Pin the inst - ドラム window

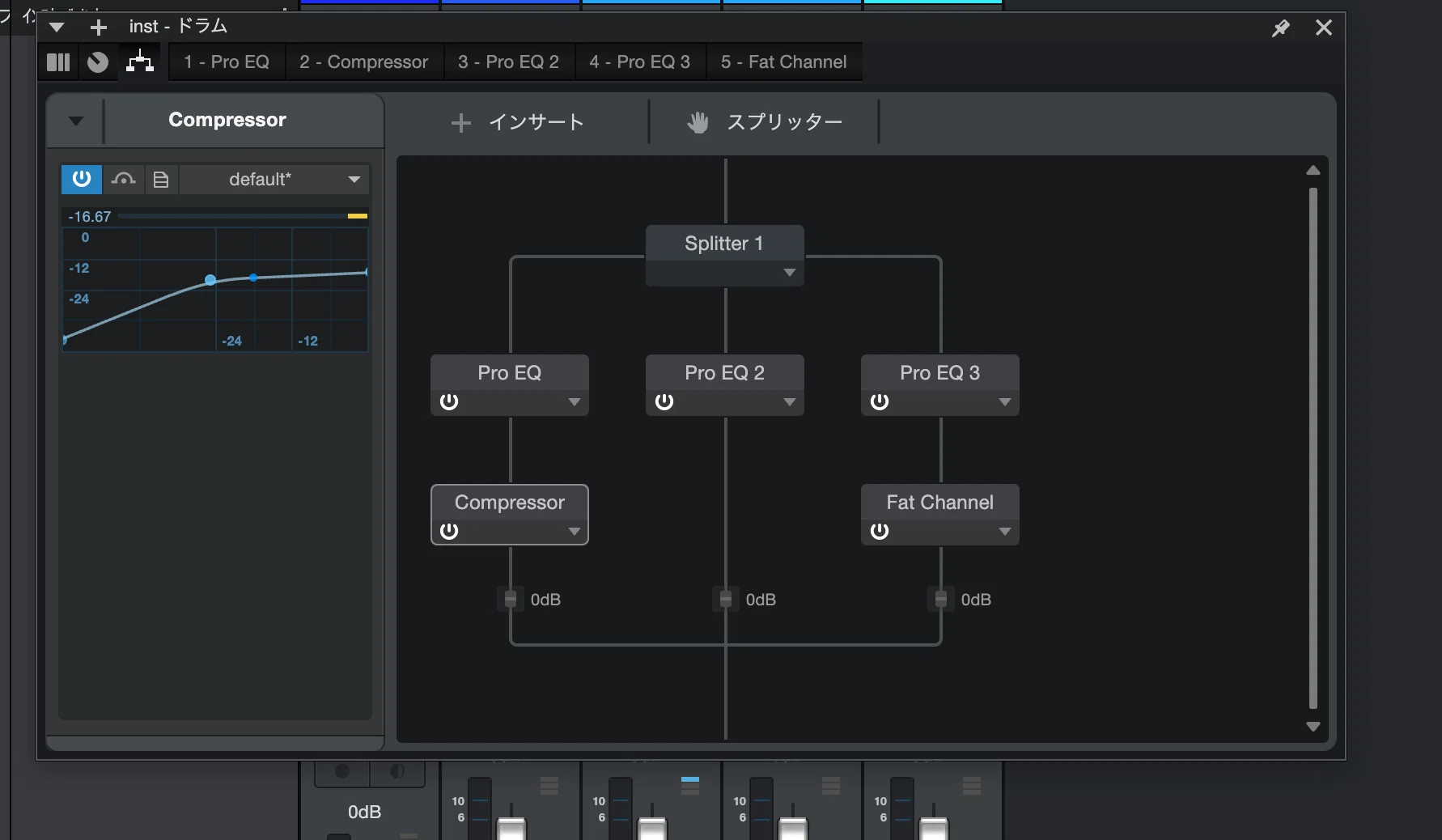point(1280,28)
